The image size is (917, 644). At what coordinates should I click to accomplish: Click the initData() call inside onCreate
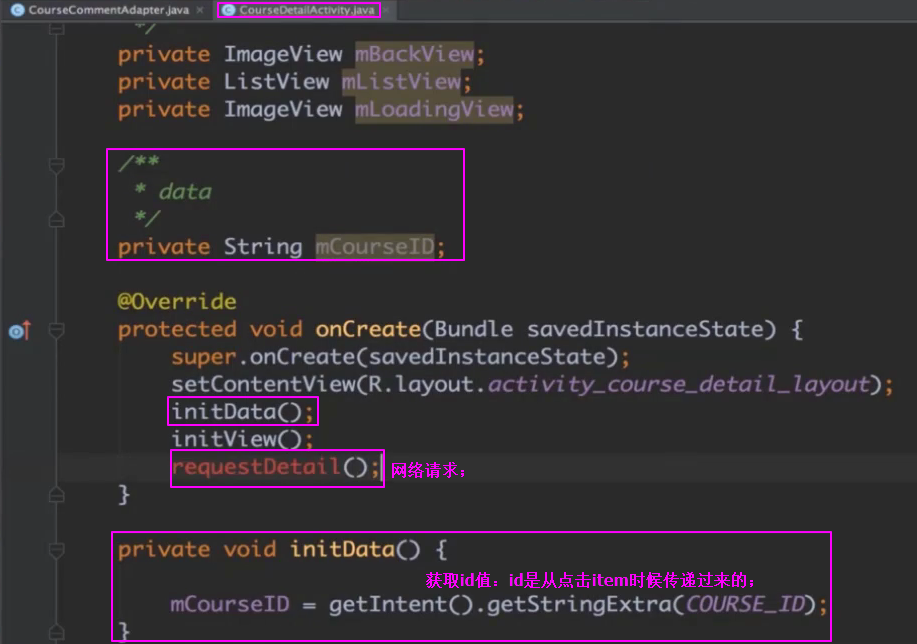[x=243, y=412]
